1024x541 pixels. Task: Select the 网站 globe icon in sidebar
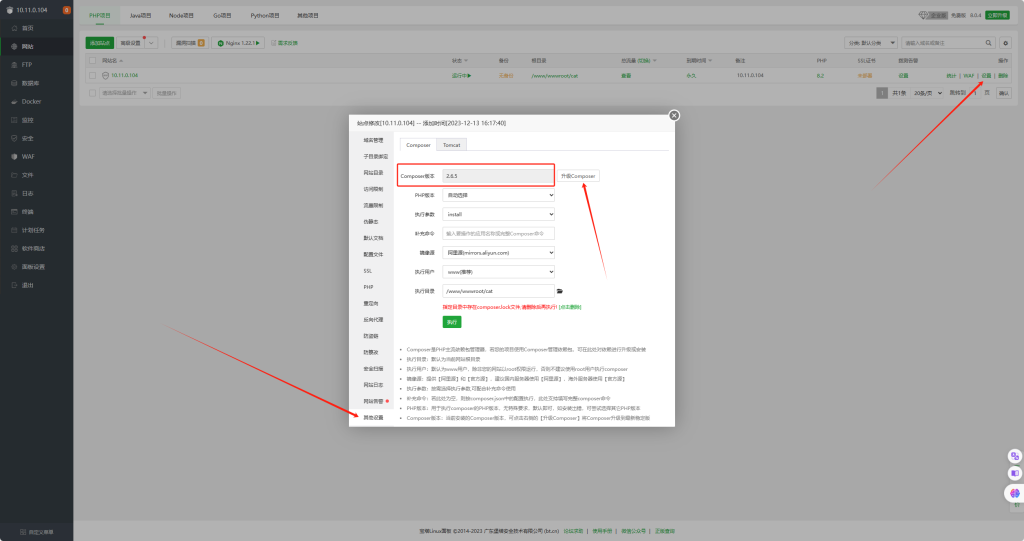tap(14, 46)
